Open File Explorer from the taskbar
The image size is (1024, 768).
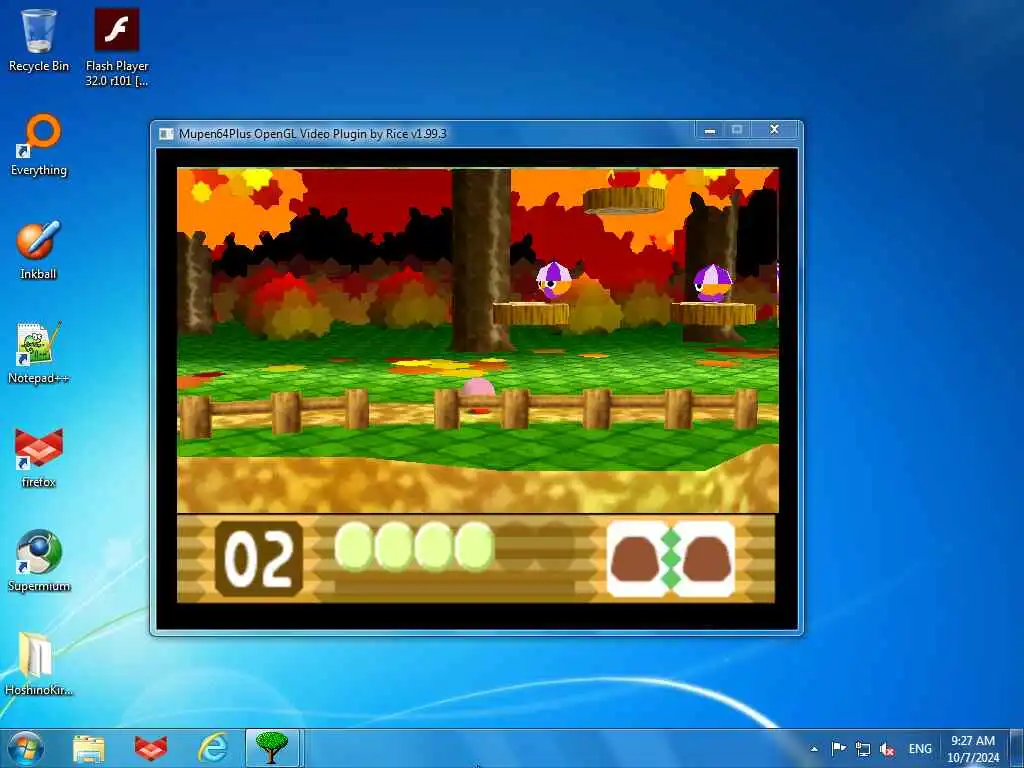(x=89, y=748)
